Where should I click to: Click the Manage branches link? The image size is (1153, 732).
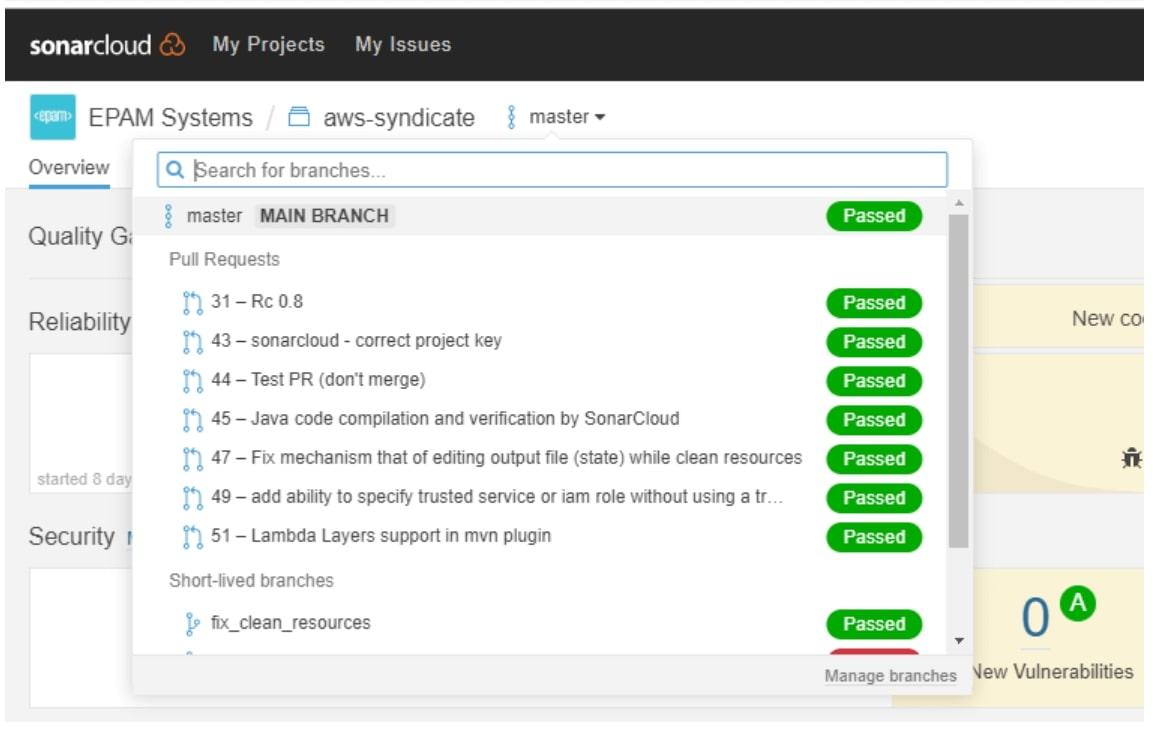(x=889, y=676)
